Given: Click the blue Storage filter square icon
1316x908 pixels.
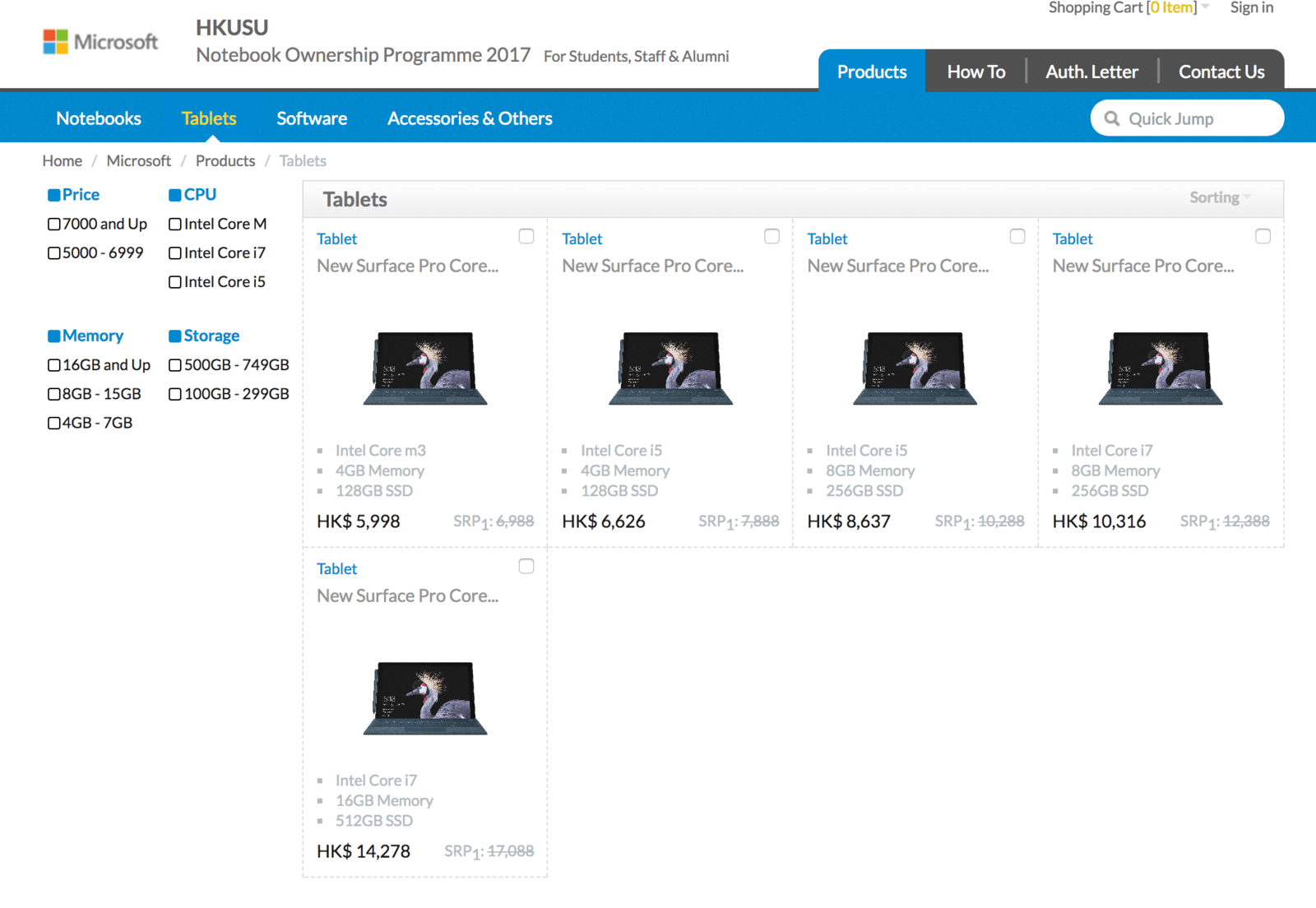Looking at the screenshot, I should [x=174, y=336].
